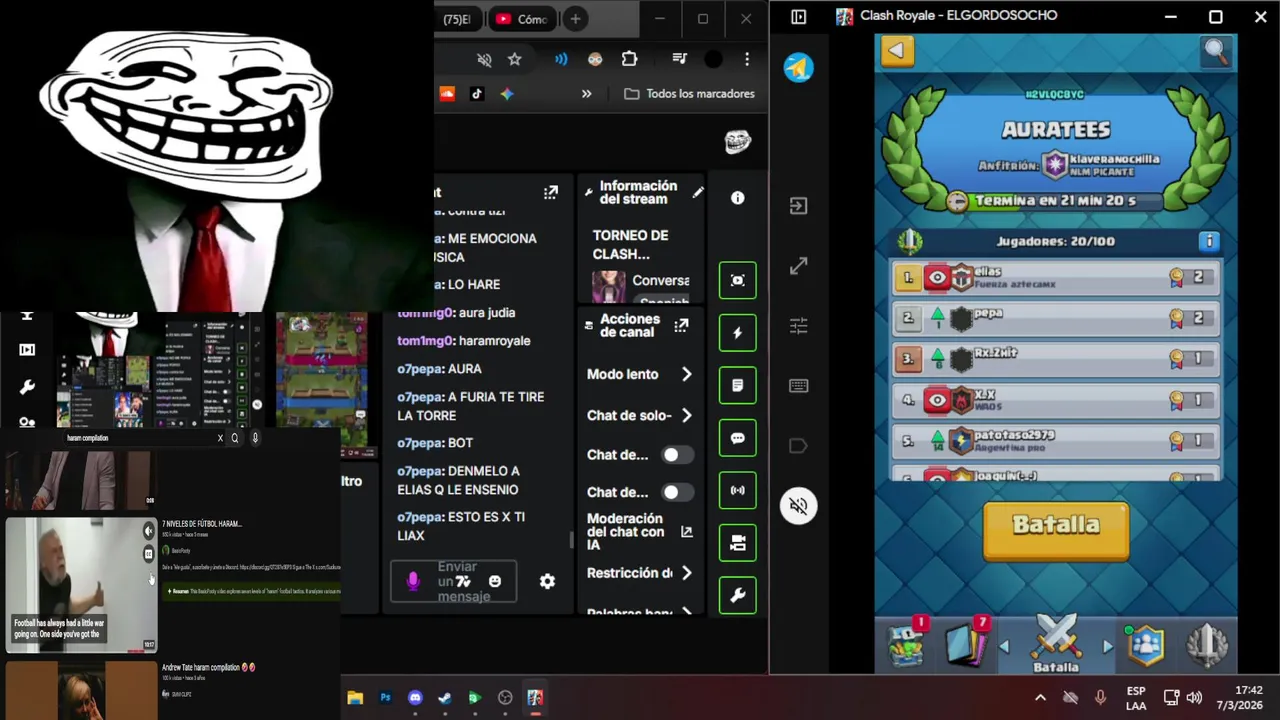
Task: Open chat settings gear icon
Action: pos(547,581)
